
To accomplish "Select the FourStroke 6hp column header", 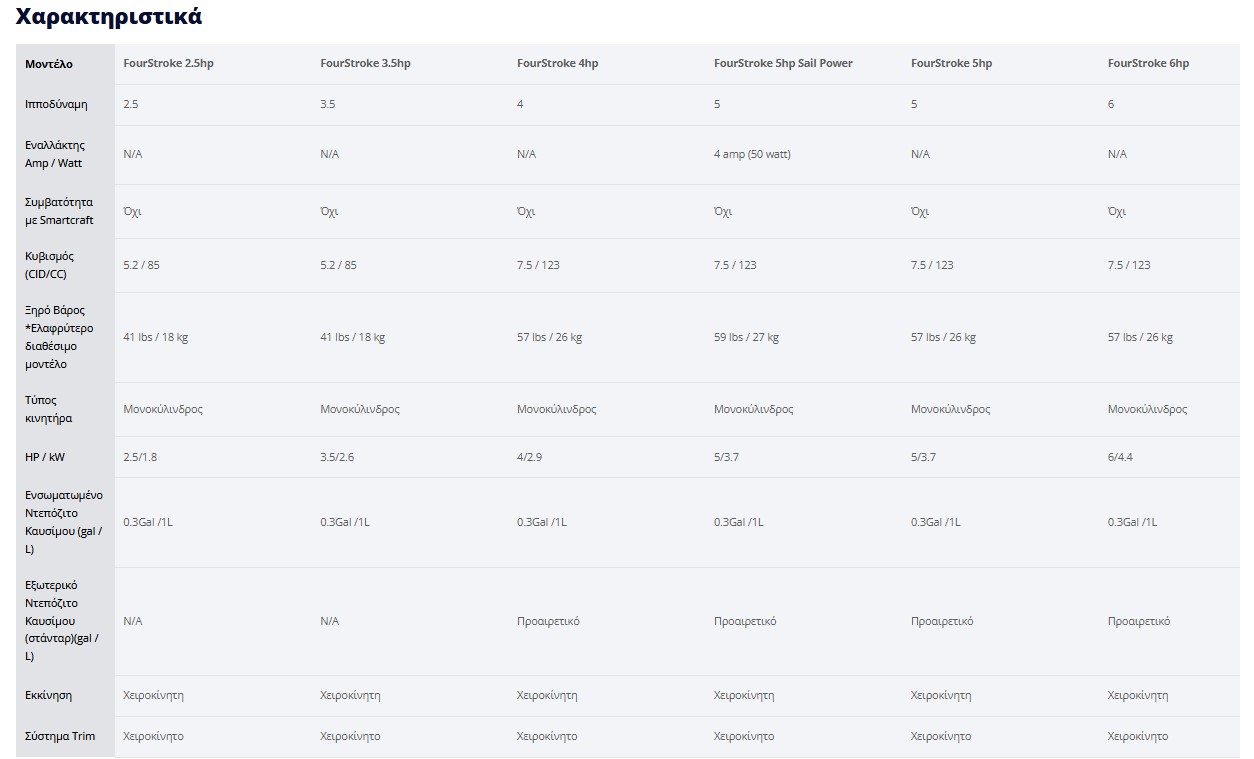I will (1148, 63).
